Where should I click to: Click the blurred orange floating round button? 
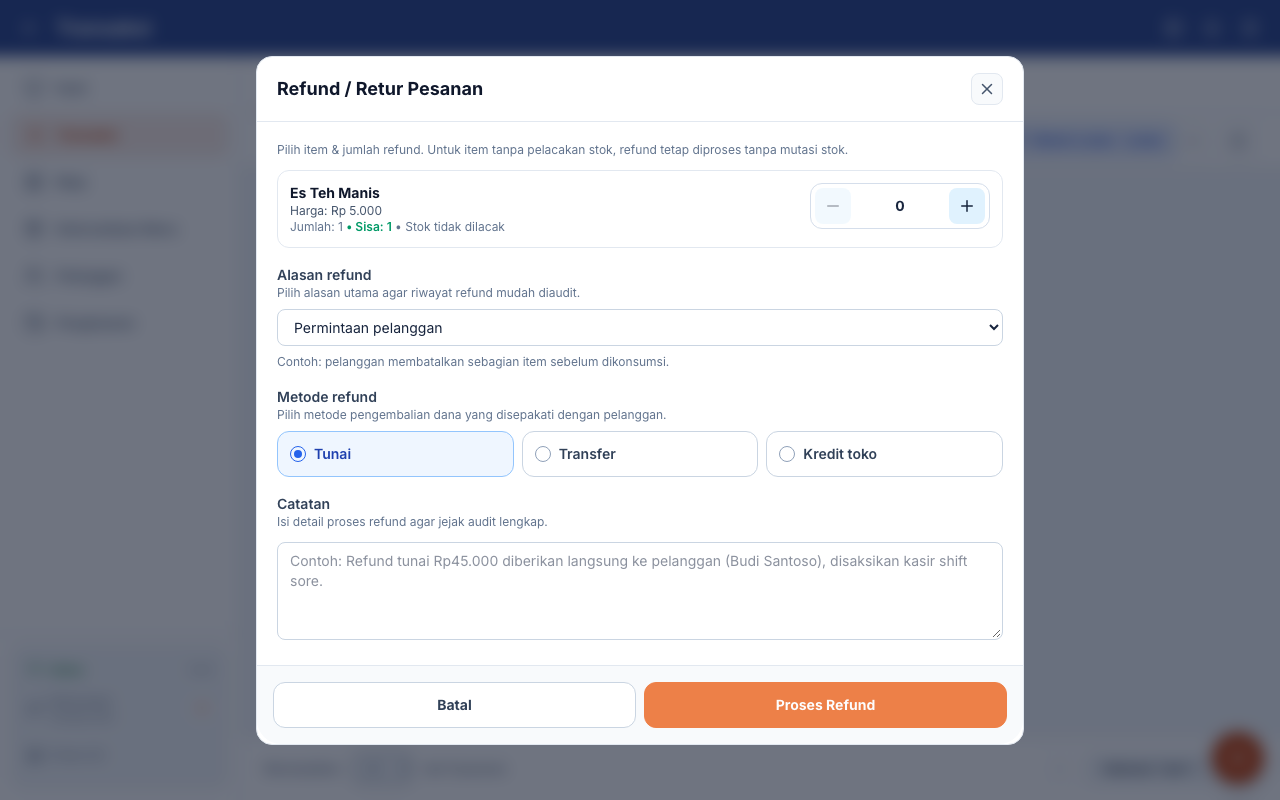(1237, 757)
